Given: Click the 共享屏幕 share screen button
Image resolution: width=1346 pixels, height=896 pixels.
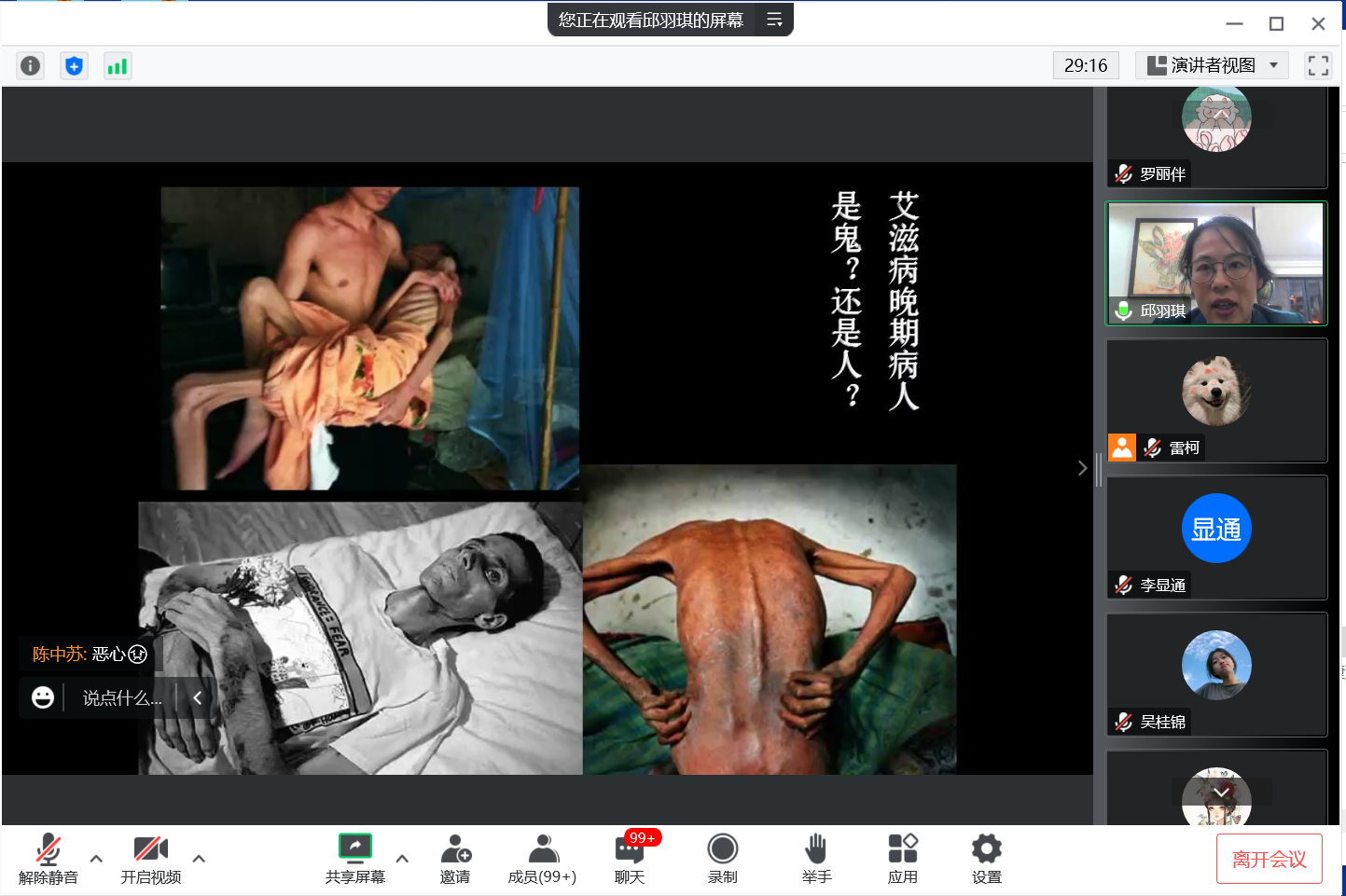Looking at the screenshot, I should click(x=355, y=859).
